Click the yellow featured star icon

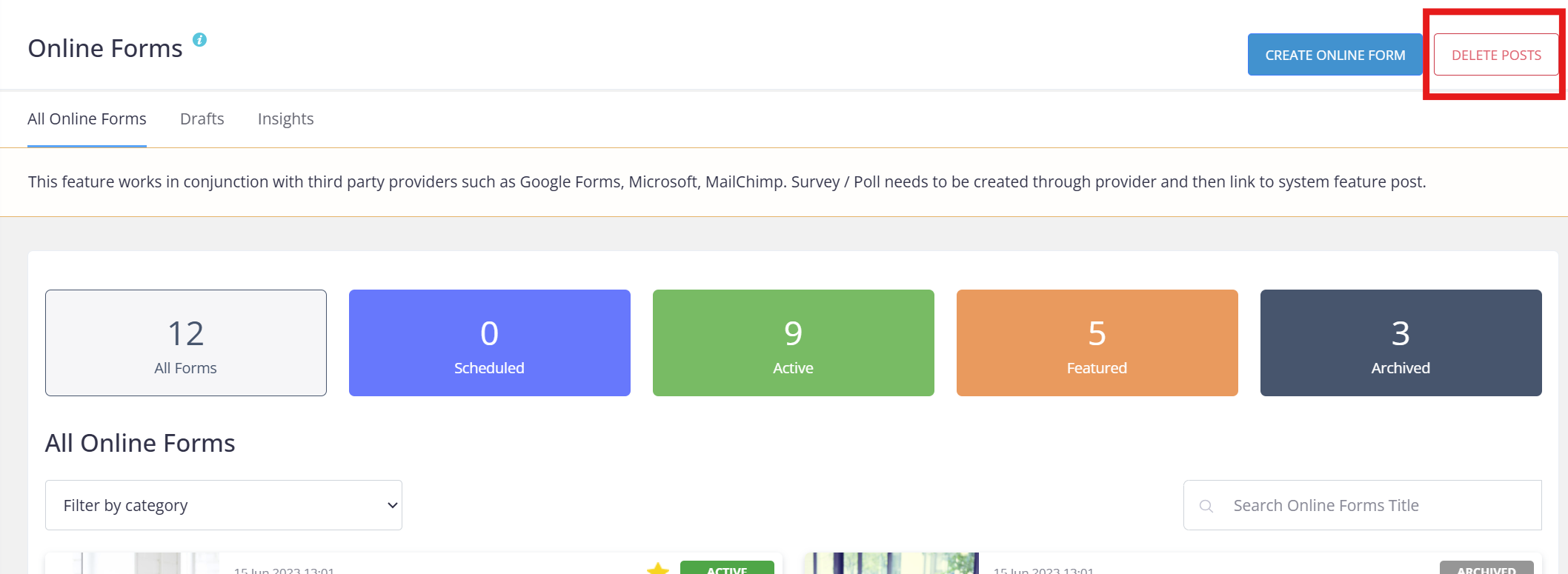click(x=657, y=568)
